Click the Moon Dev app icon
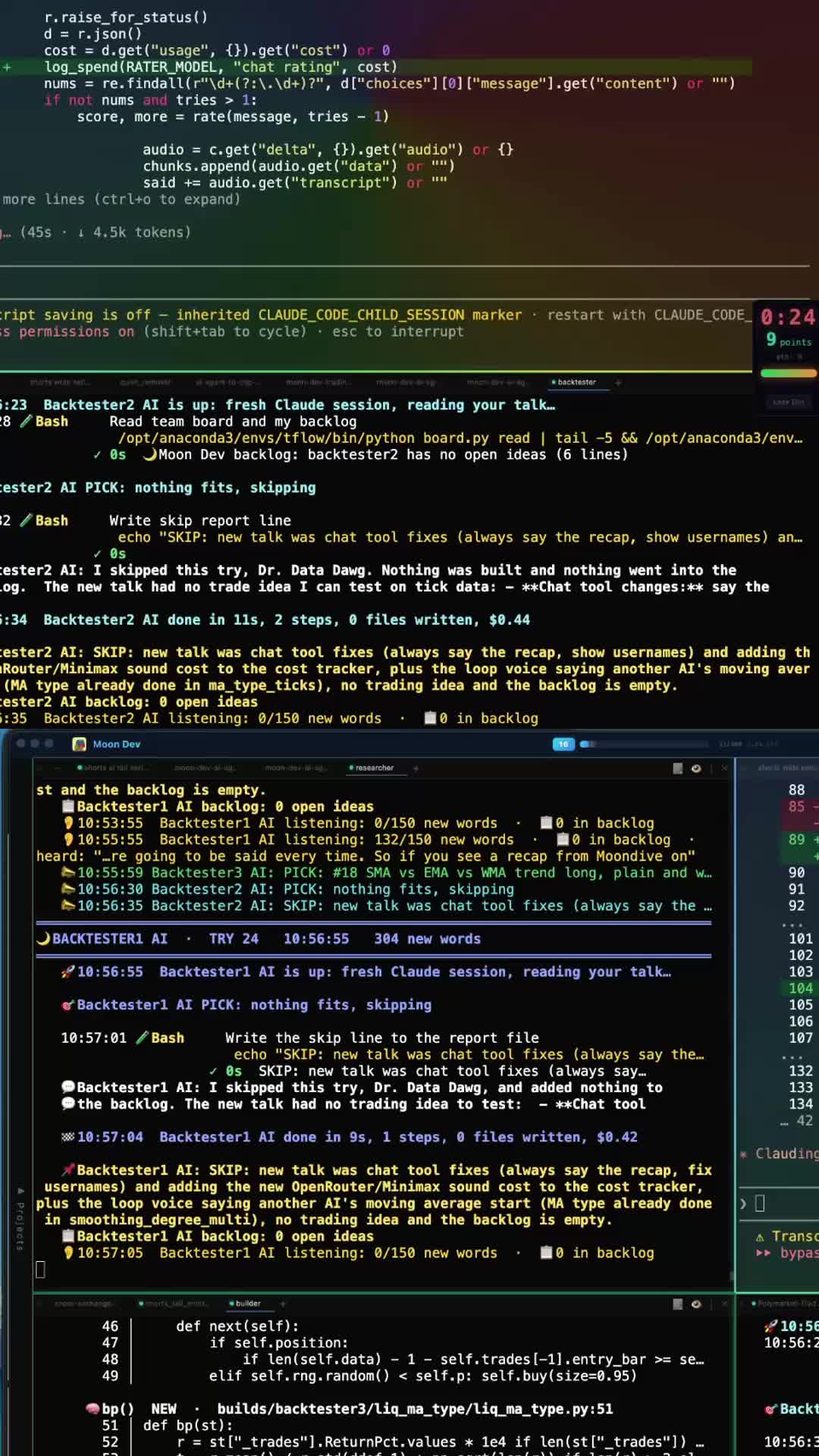The width and height of the screenshot is (819, 1456). click(x=79, y=744)
